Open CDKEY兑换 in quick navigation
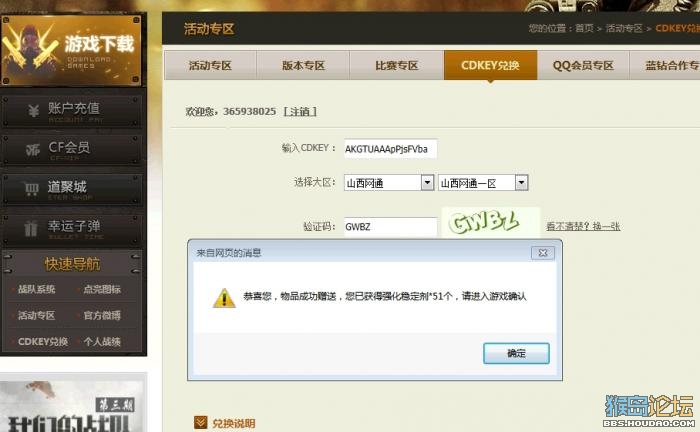 pyautogui.click(x=43, y=342)
